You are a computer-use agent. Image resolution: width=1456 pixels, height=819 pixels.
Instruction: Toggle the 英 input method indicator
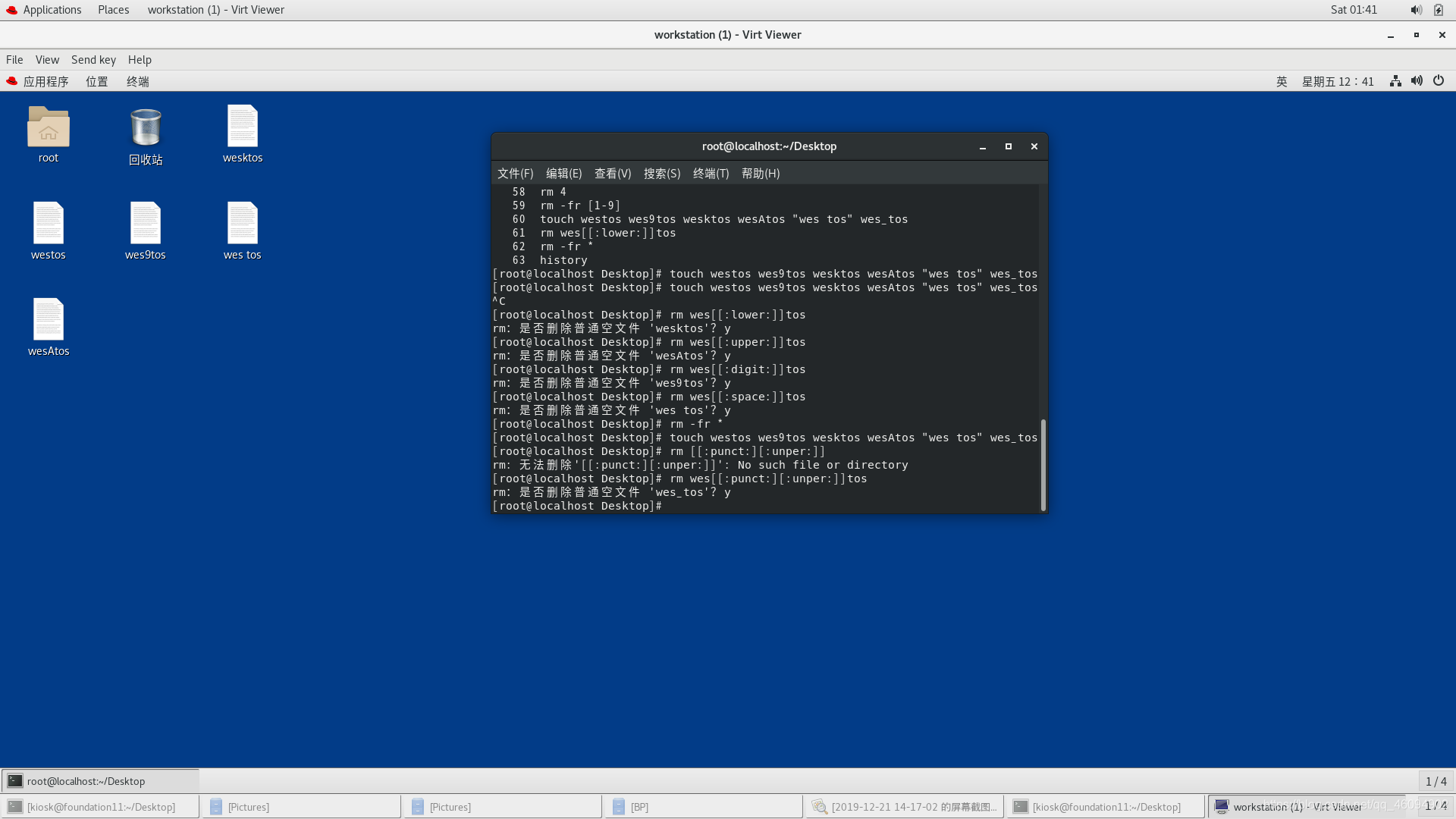point(1282,81)
